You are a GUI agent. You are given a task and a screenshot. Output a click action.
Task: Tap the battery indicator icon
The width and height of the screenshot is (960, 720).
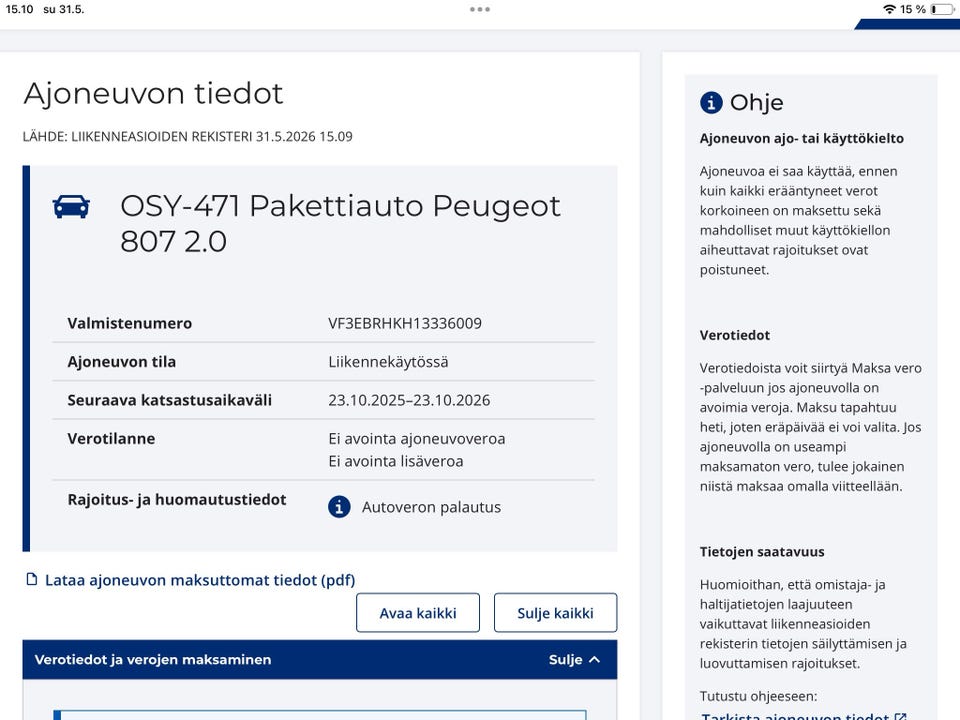point(942,9)
